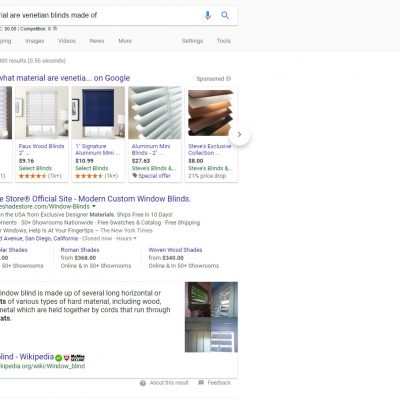Expand the arrow next to the shadestore URL

94,207
